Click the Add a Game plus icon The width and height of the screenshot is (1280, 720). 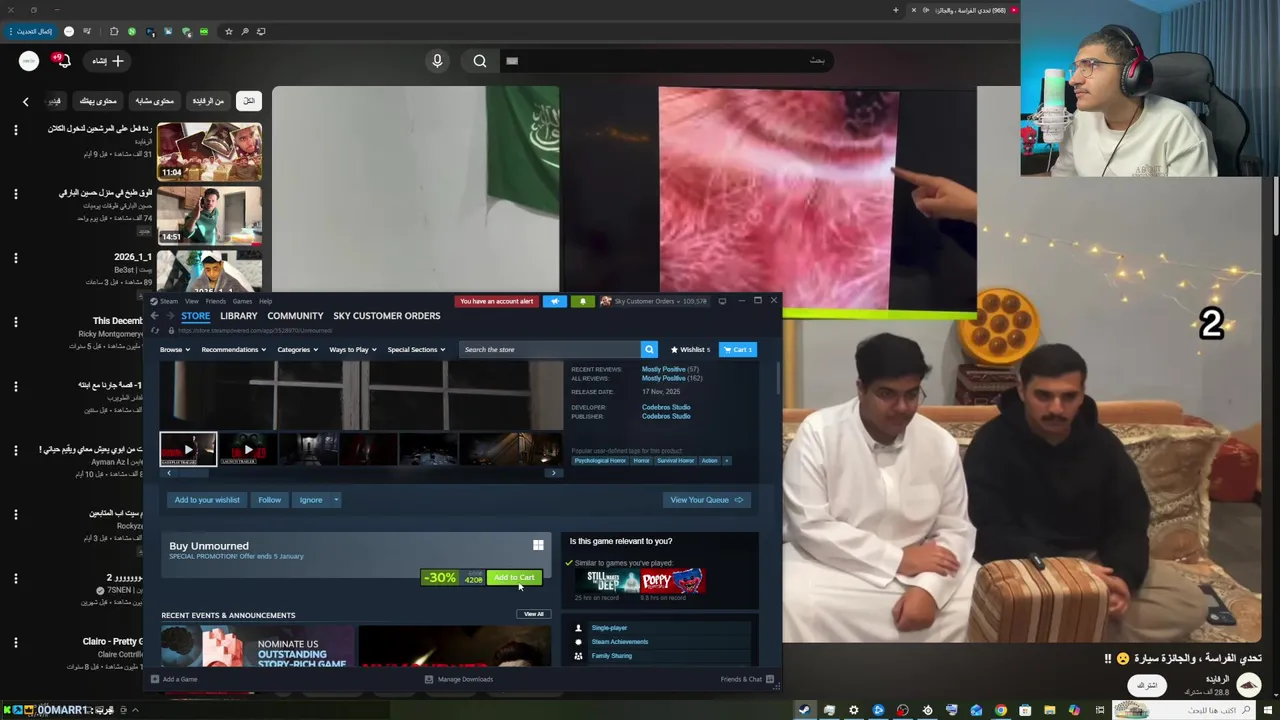click(x=155, y=679)
